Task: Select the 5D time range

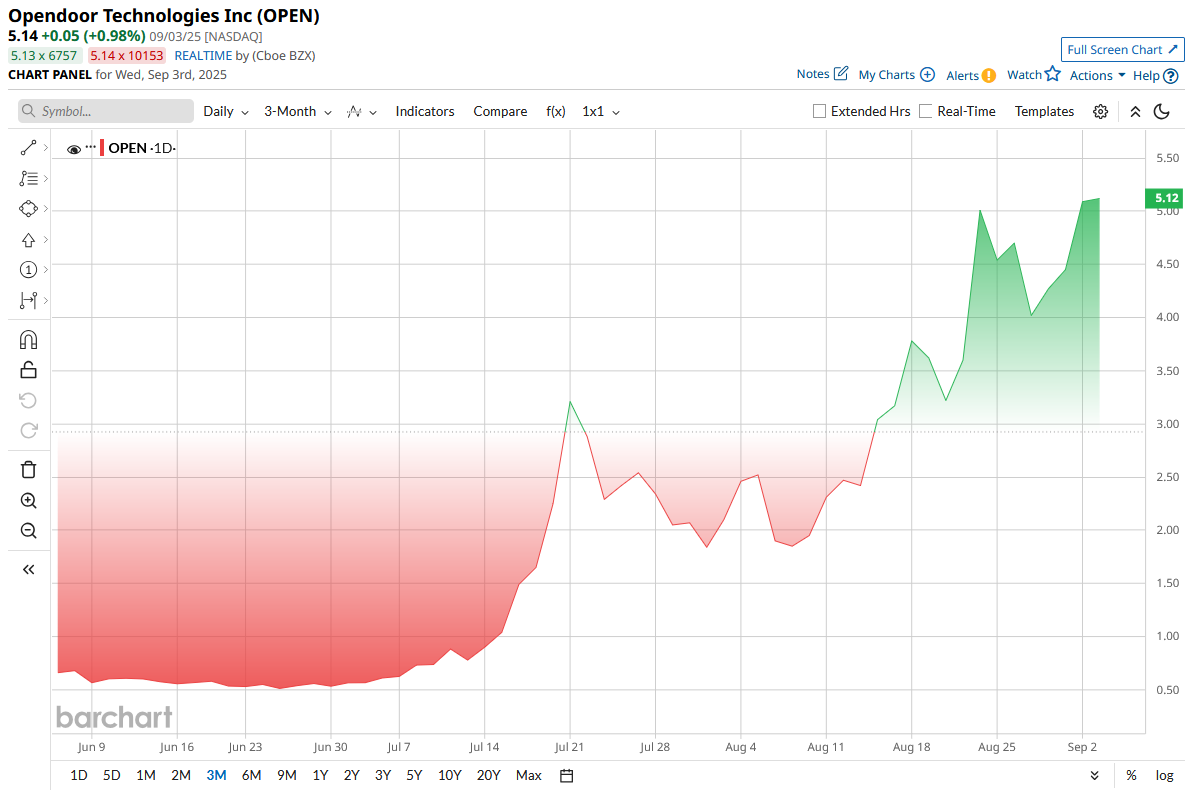Action: (x=112, y=775)
